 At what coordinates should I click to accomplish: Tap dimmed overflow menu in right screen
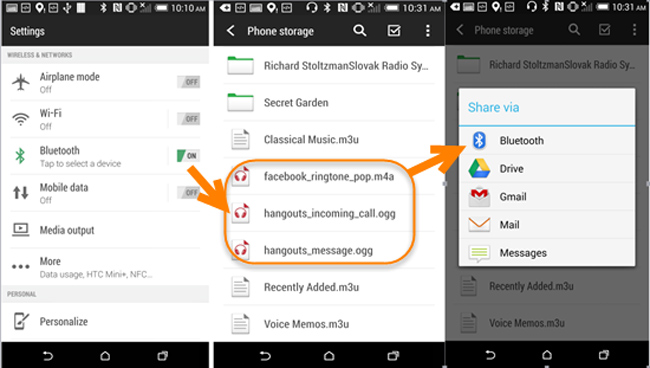click(x=634, y=29)
